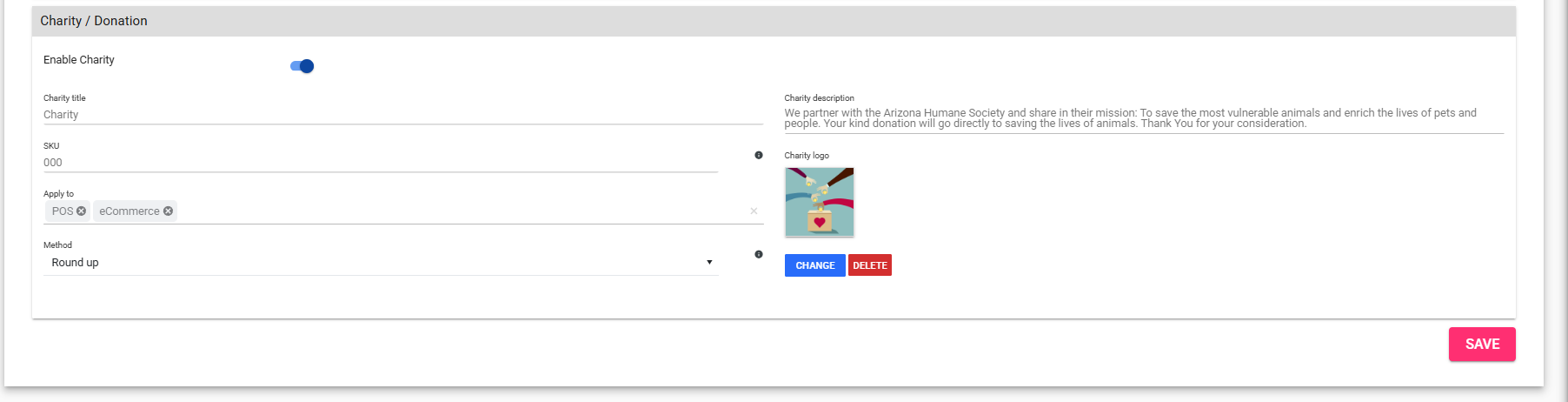Clear all Apply to selections
Image resolution: width=1568 pixels, height=402 pixels.
754,211
